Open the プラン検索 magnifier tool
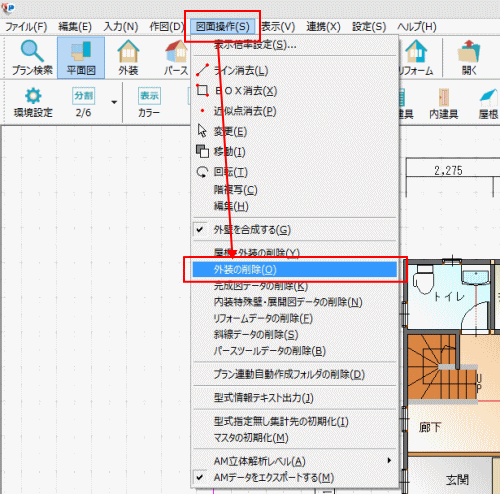 (x=32, y=58)
